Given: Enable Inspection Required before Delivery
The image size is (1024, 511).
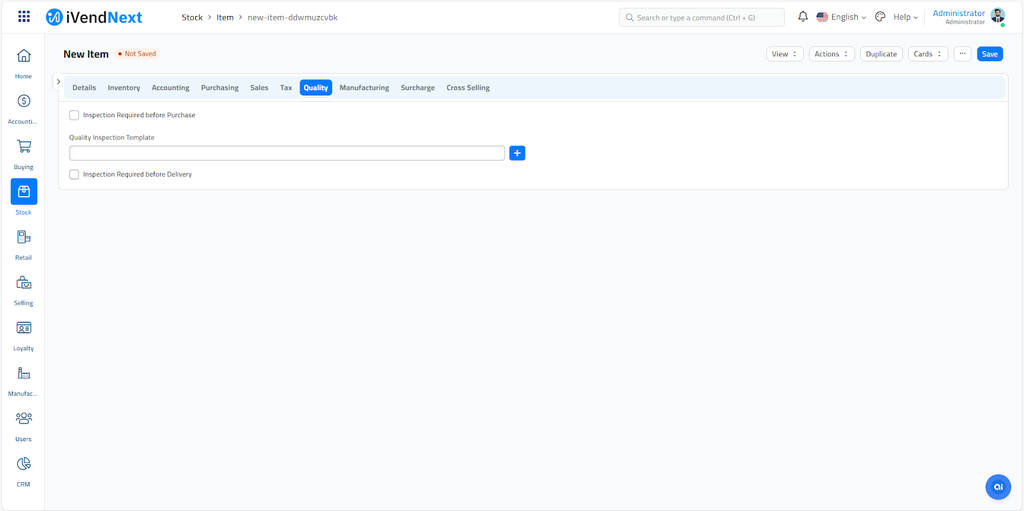Looking at the screenshot, I should [x=74, y=174].
